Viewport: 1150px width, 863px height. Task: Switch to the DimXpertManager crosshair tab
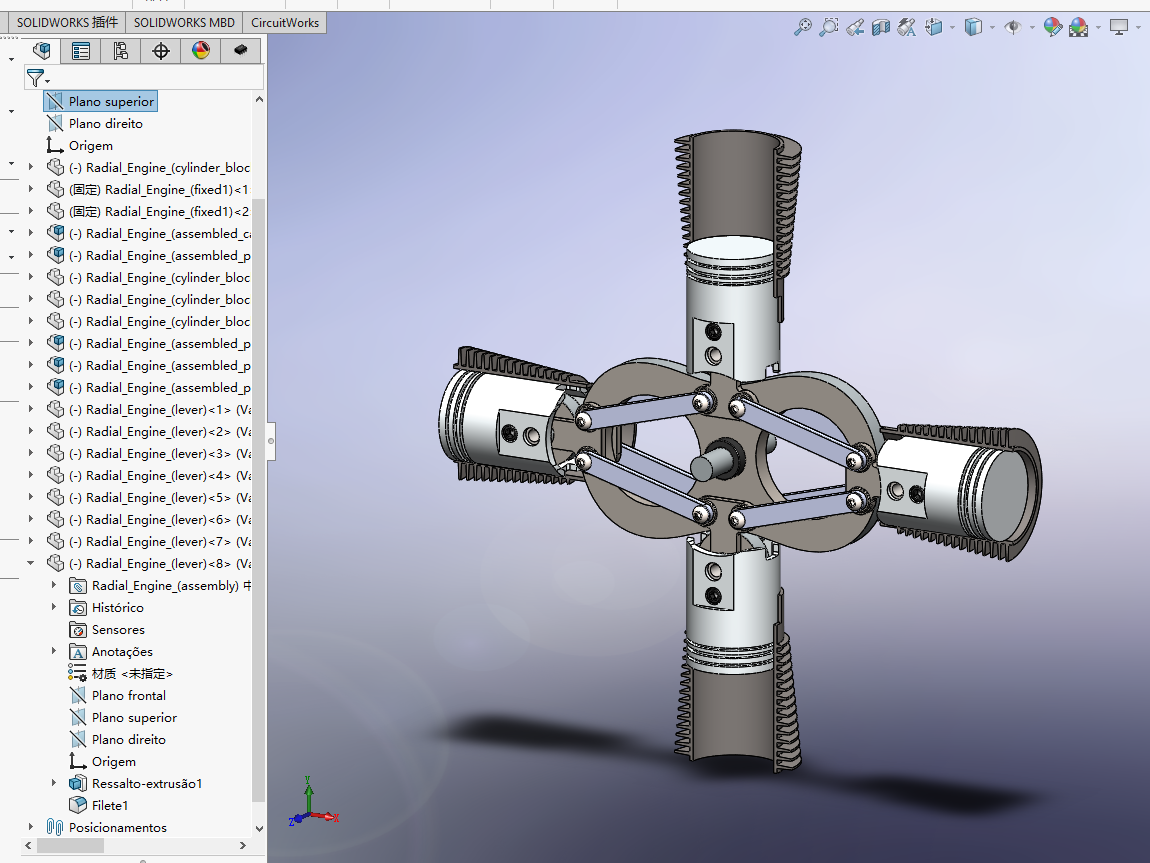click(161, 51)
